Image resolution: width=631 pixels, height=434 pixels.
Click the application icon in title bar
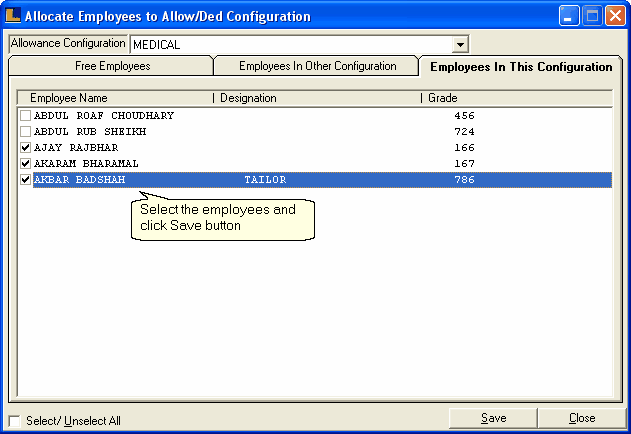13,15
